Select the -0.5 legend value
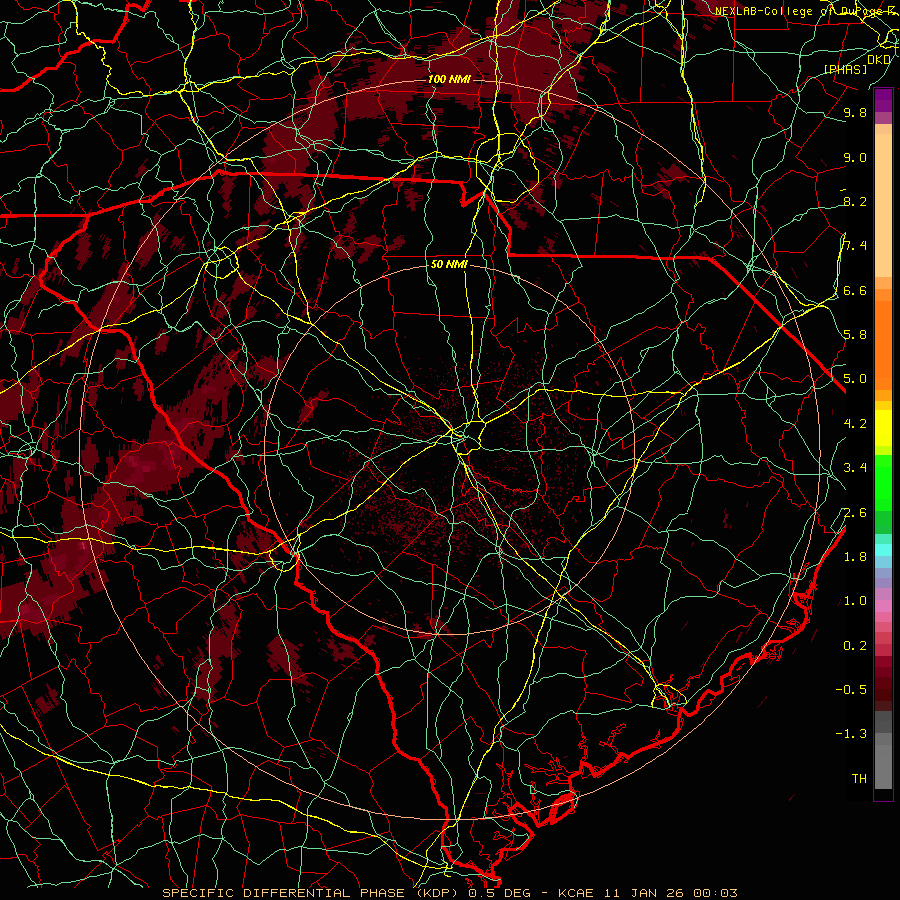The width and height of the screenshot is (900, 900). pos(851,689)
